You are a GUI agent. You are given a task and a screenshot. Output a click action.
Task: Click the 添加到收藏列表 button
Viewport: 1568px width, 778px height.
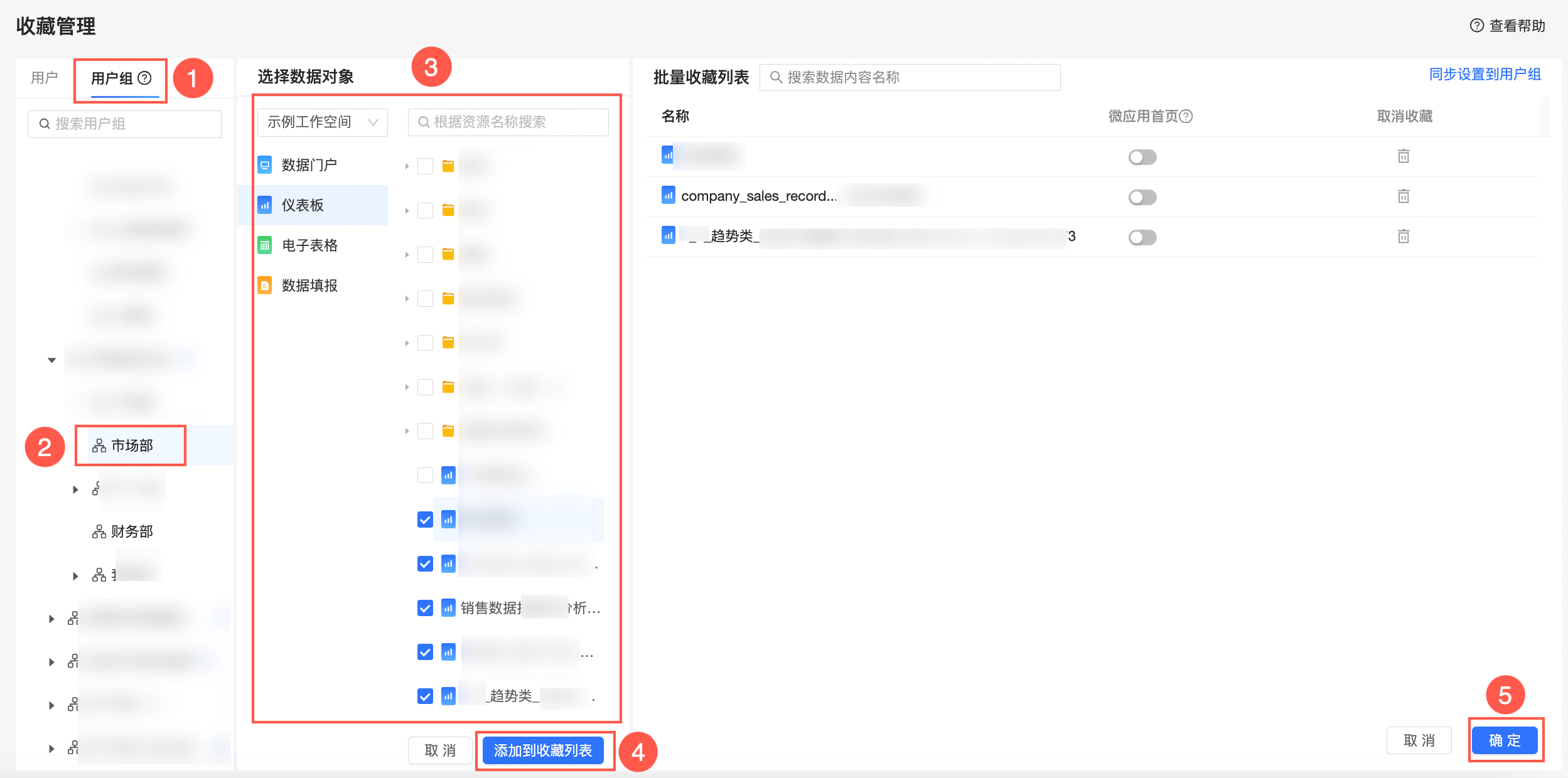point(543,750)
